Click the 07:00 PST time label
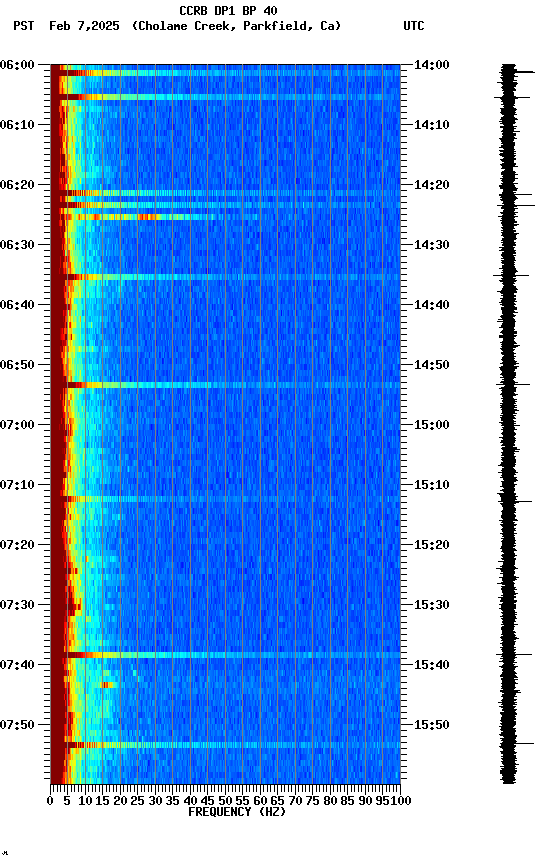The image size is (552, 864). point(17,425)
